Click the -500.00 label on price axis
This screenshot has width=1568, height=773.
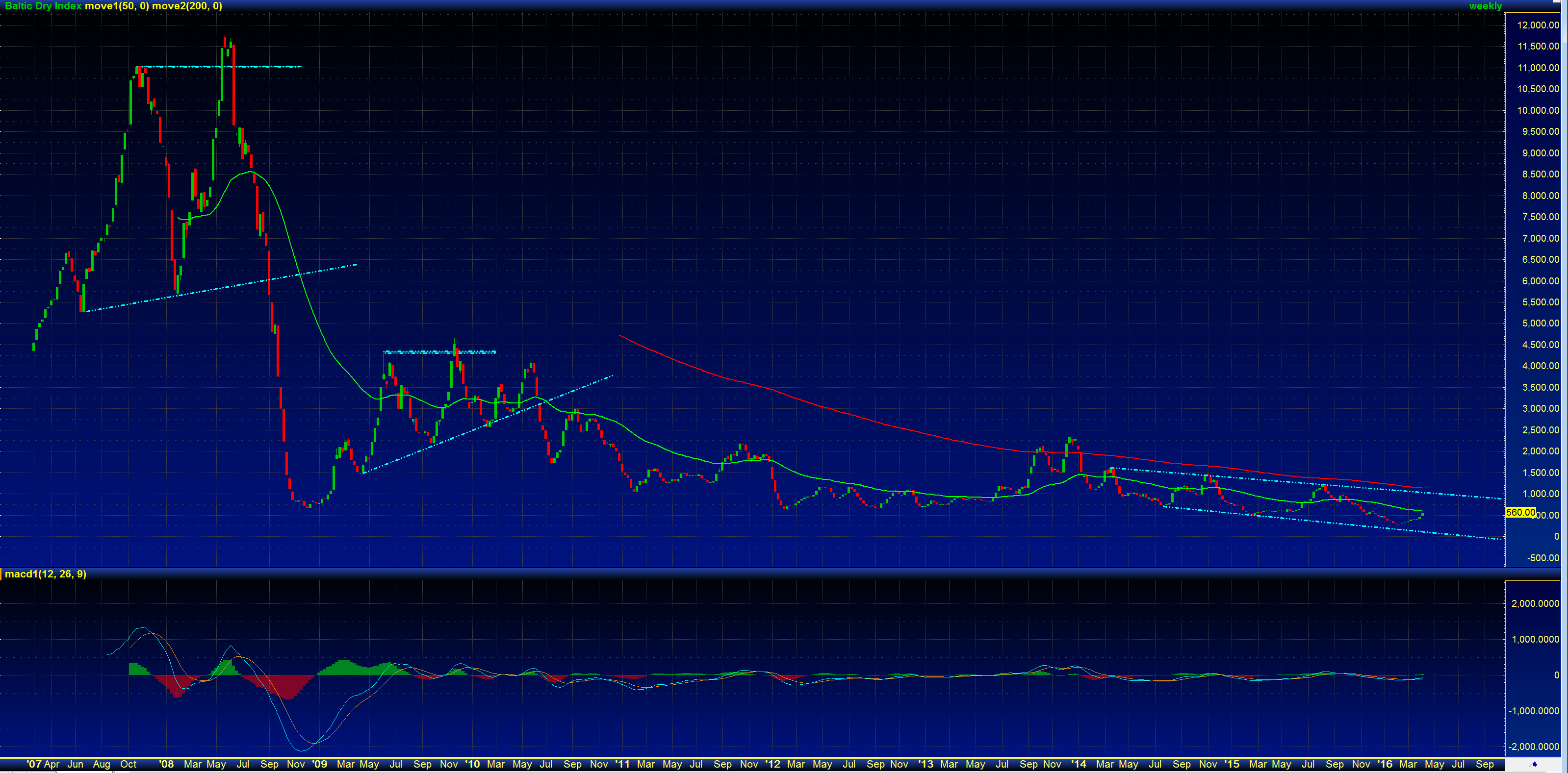point(1543,558)
